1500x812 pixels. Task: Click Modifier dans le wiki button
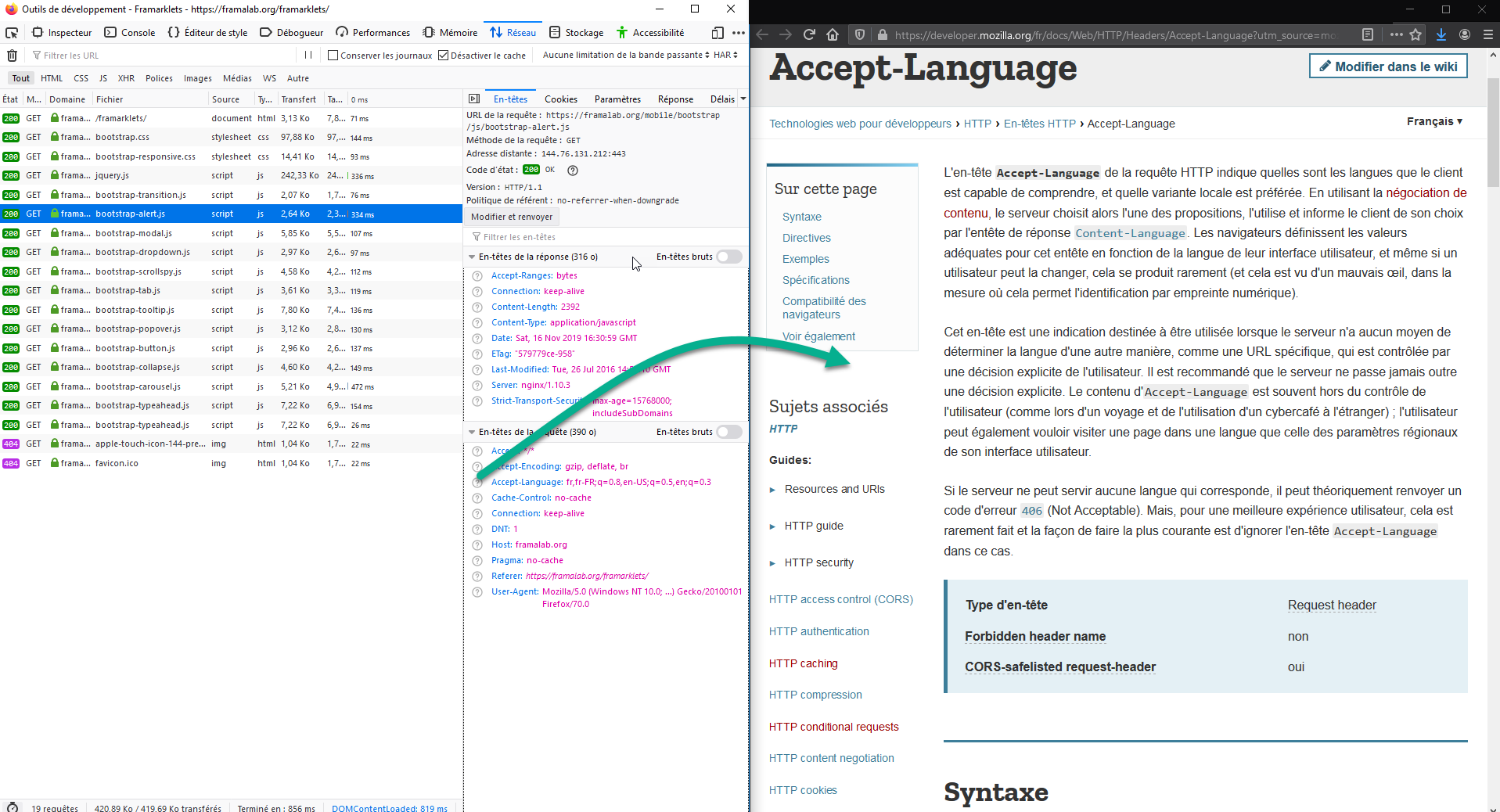[1388, 66]
